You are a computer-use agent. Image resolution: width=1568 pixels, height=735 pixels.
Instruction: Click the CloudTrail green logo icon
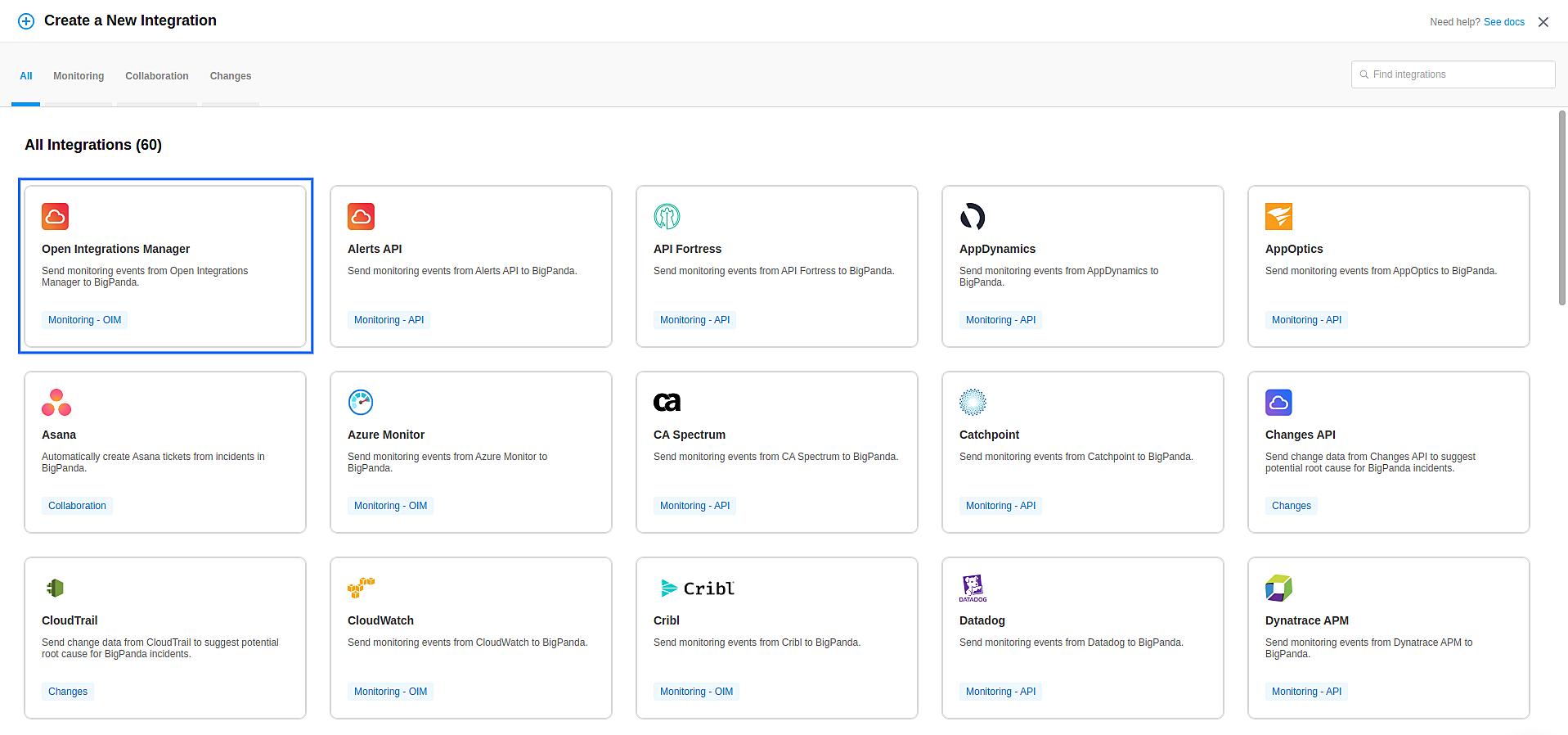click(x=55, y=588)
